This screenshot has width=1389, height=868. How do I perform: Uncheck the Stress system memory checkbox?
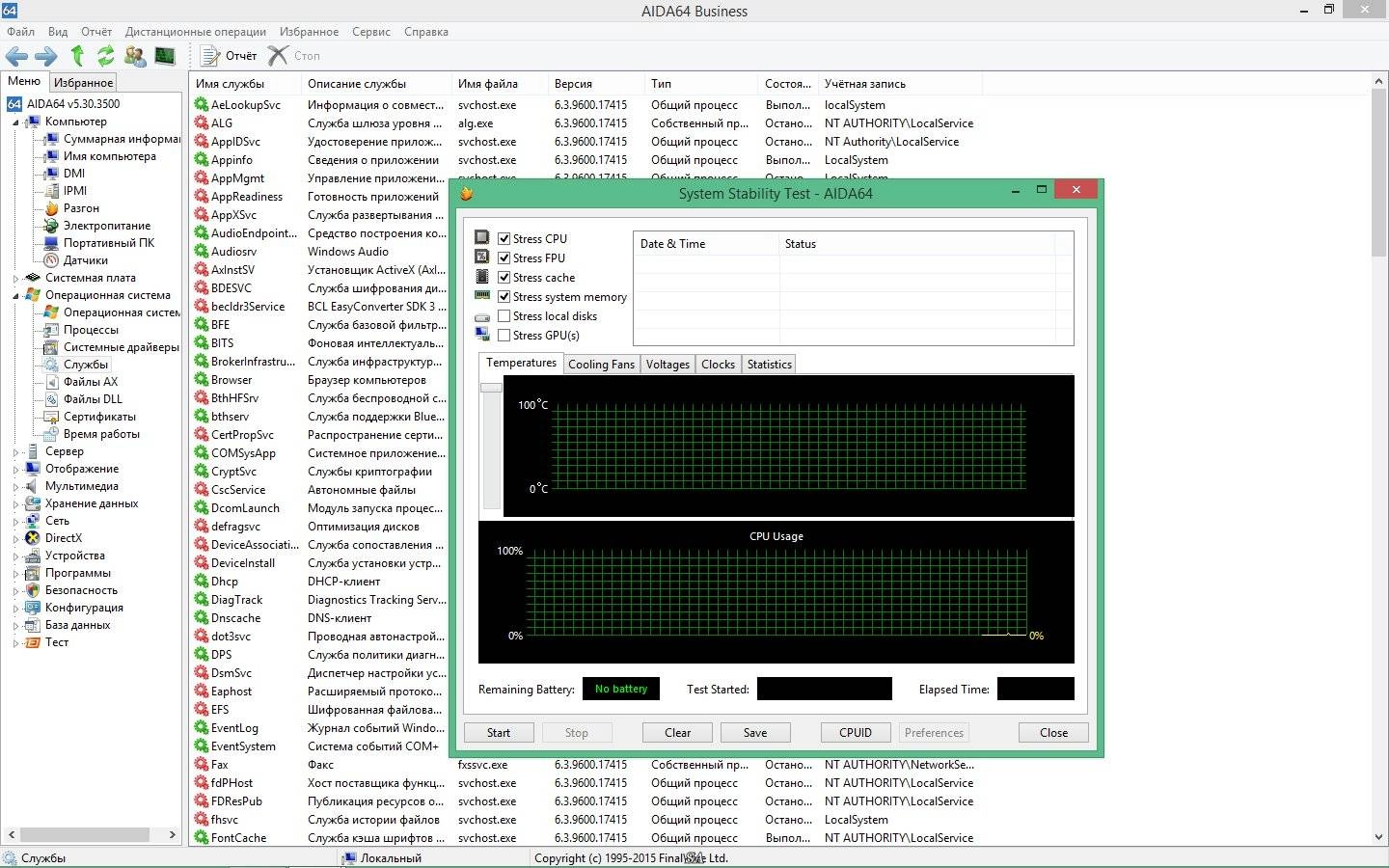click(x=504, y=296)
